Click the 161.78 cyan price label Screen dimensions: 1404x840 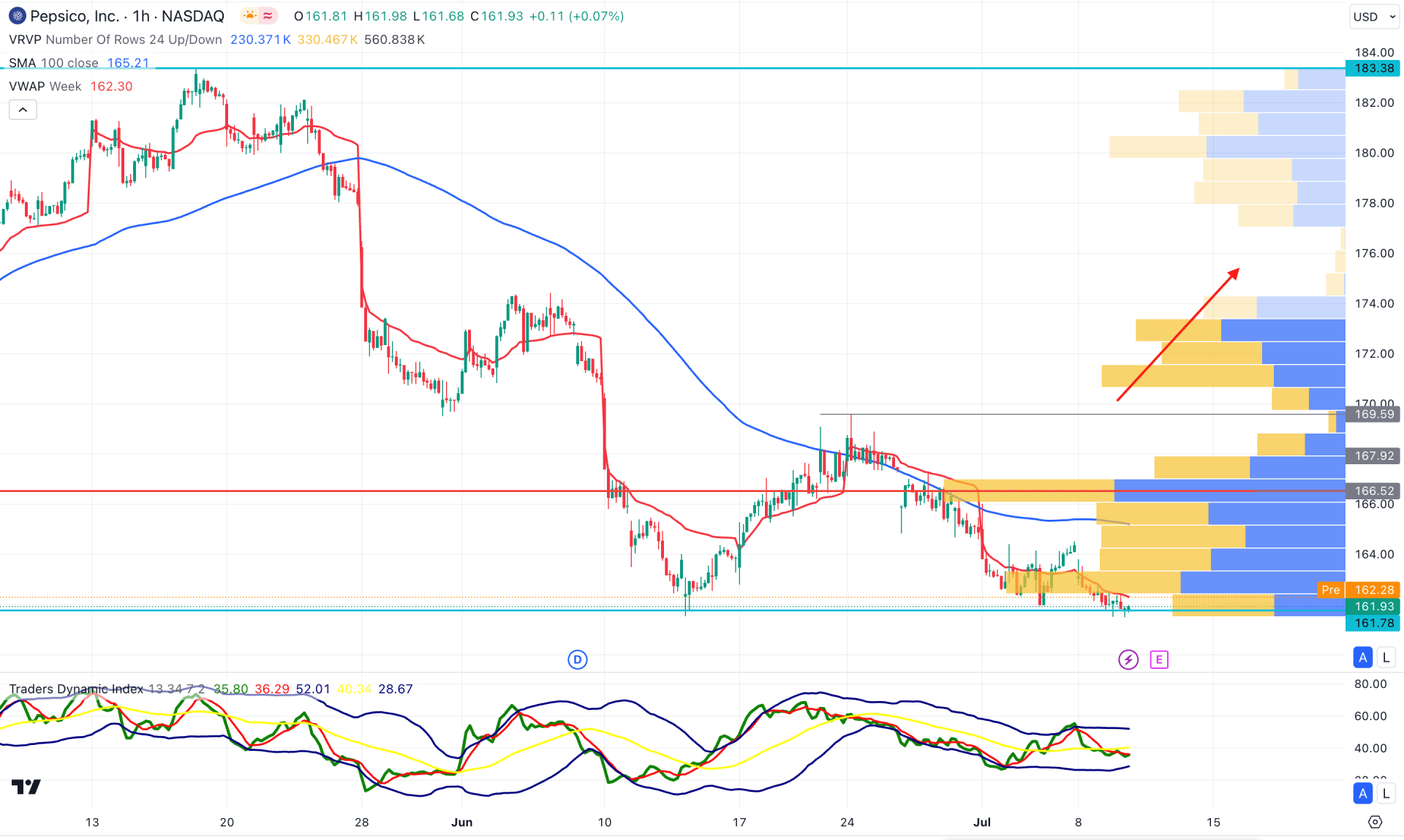[x=1374, y=623]
